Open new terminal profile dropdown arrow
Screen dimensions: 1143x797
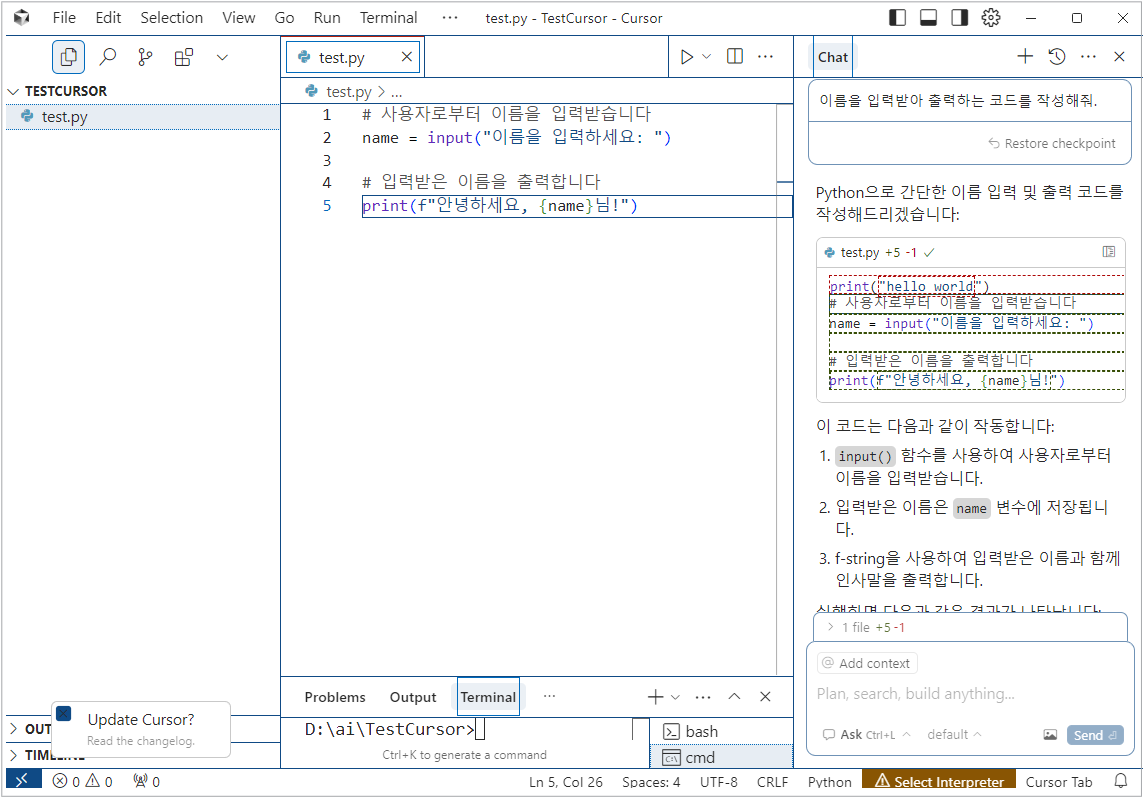coord(675,697)
